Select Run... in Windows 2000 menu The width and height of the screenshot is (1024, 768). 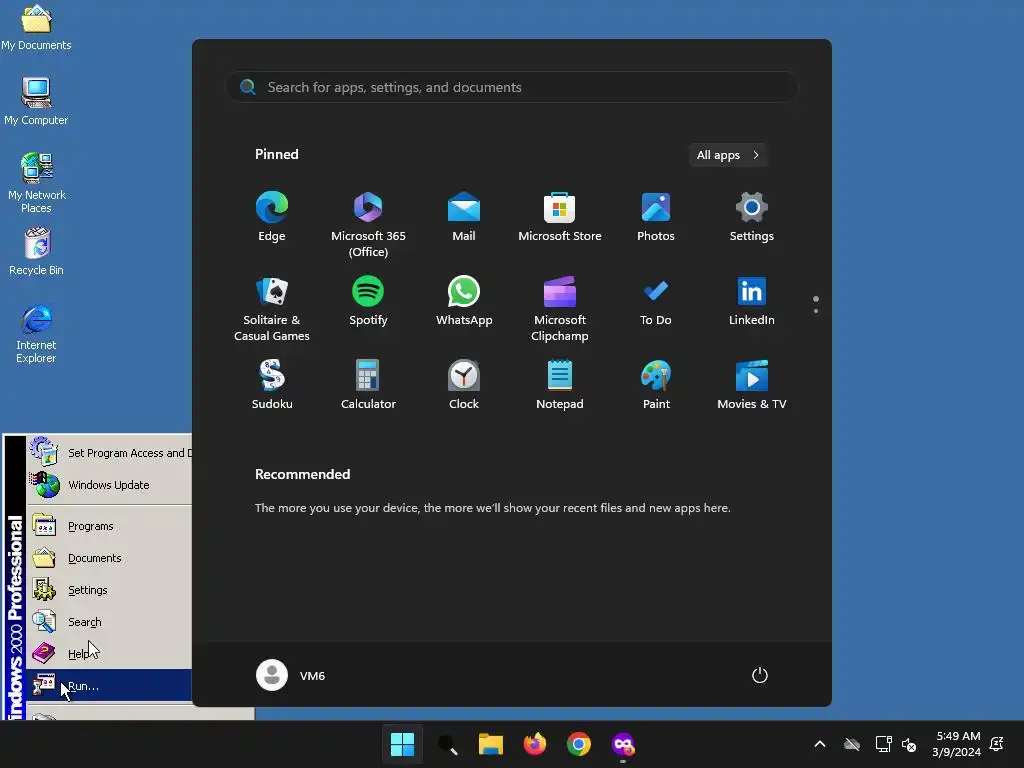click(109, 686)
